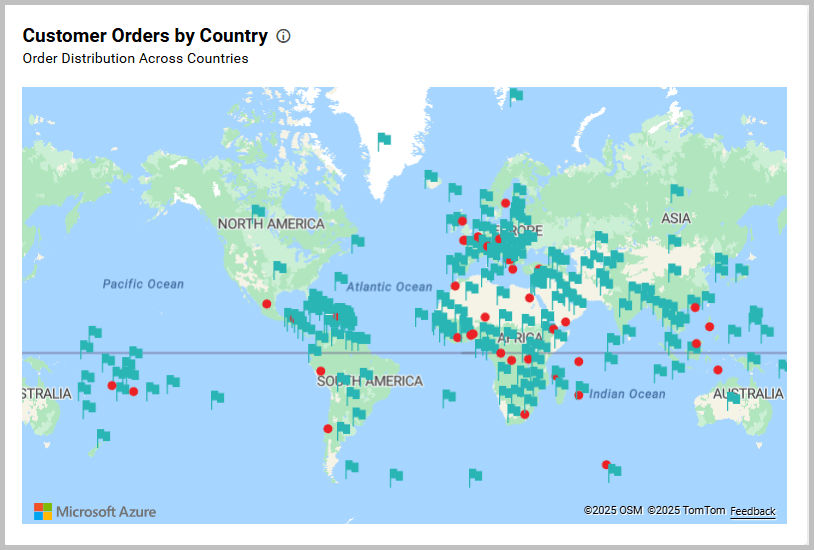Select the flag under the Asia label
Viewport: 814px width, 550px height.
[675, 241]
